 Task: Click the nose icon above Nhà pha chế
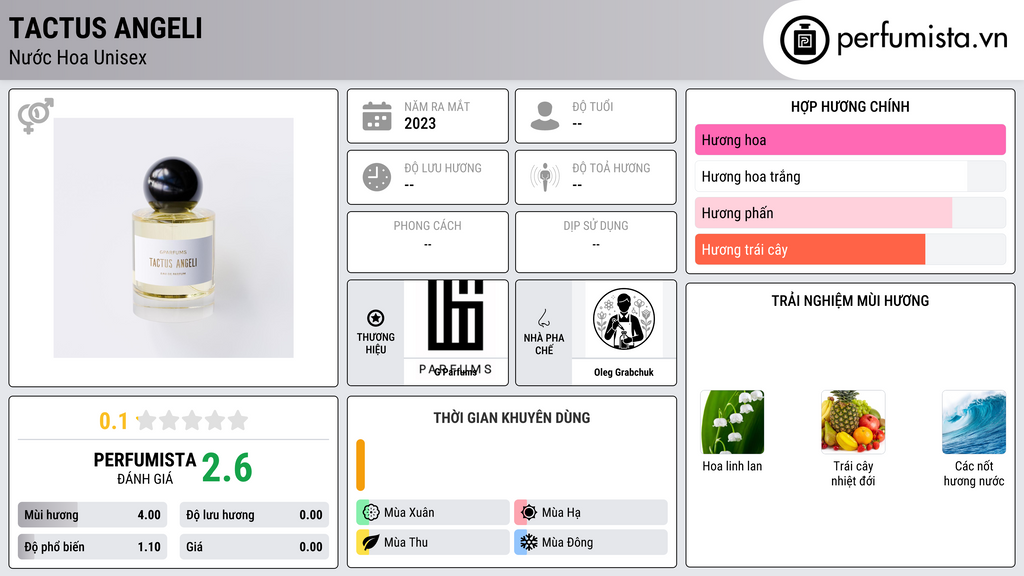543,318
